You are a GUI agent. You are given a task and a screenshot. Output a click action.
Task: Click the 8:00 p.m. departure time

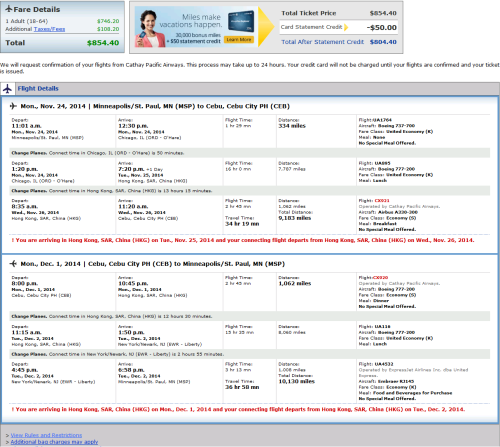pos(25,283)
